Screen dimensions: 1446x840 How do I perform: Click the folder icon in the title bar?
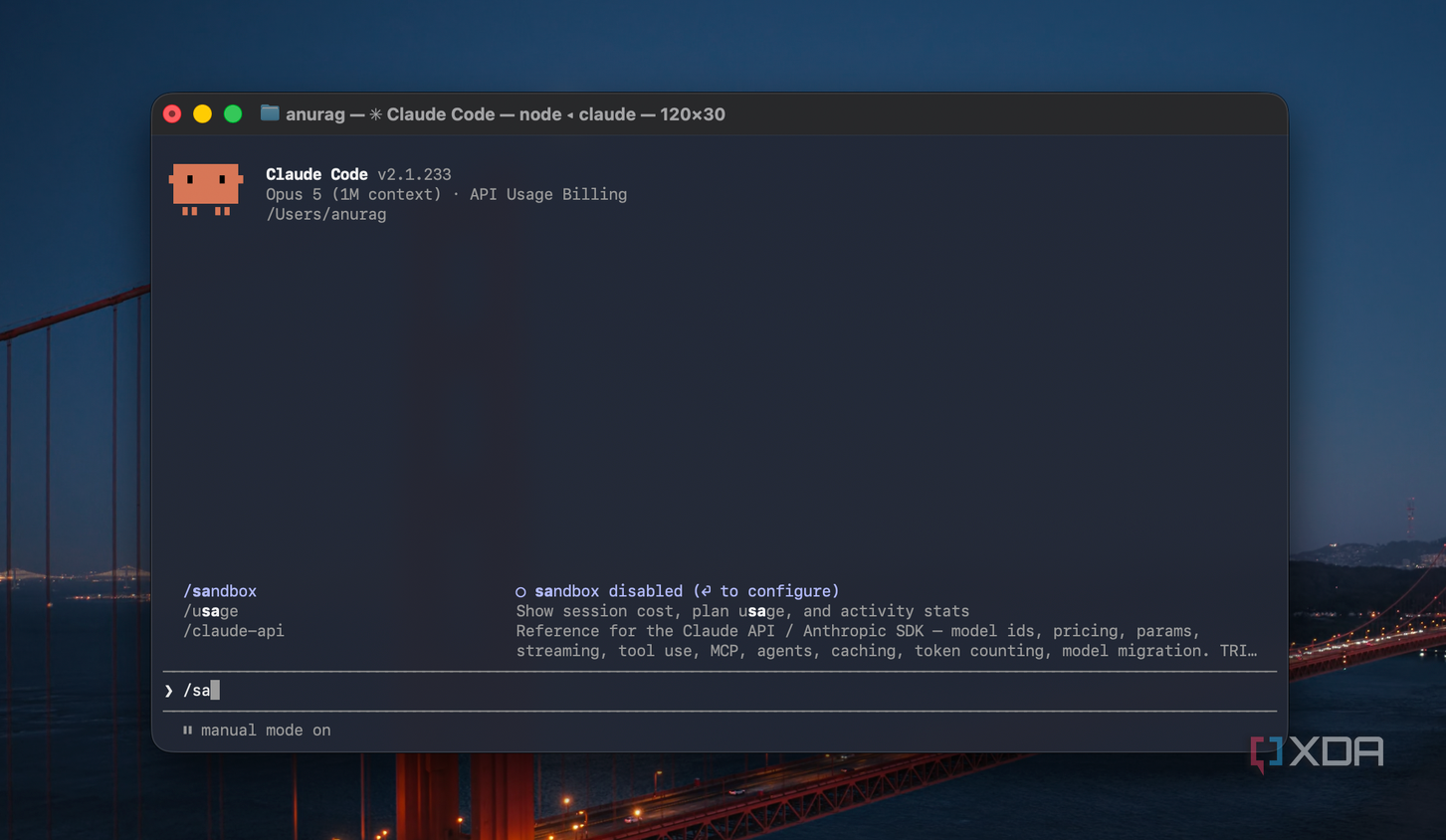click(270, 113)
